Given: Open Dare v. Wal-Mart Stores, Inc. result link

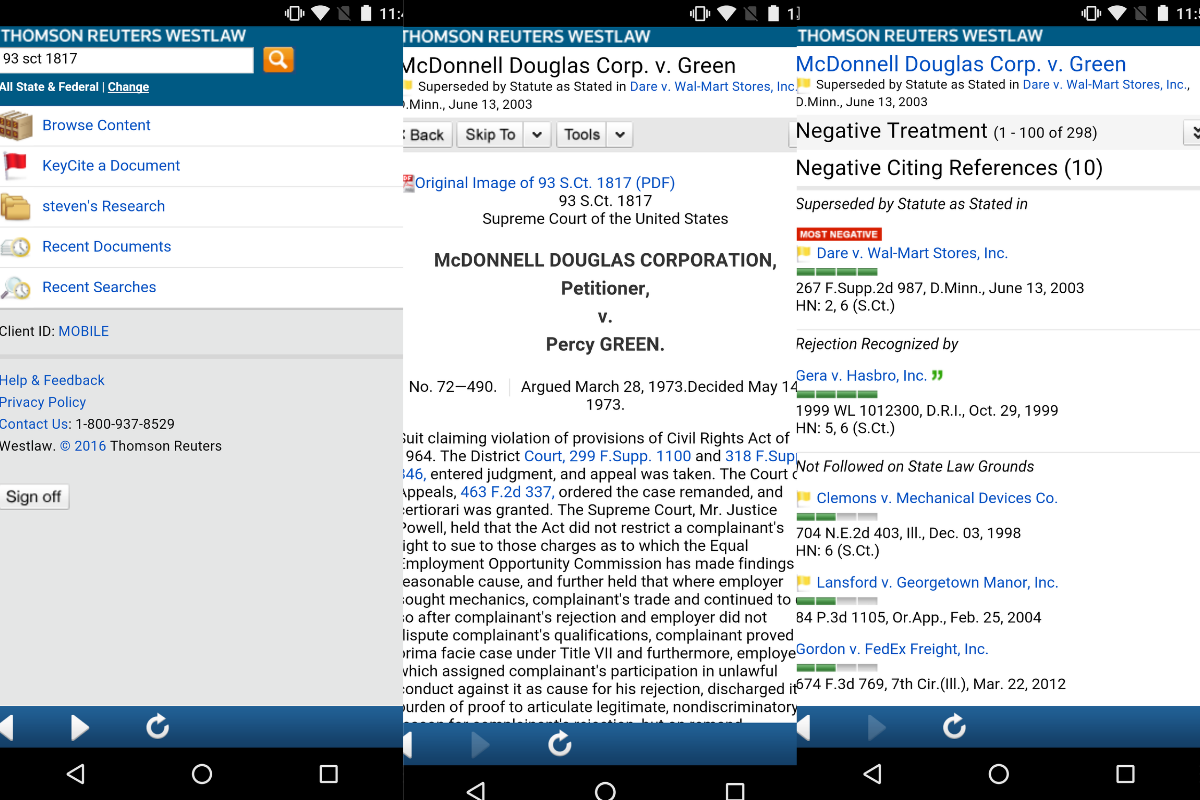Looking at the screenshot, I should (x=912, y=254).
